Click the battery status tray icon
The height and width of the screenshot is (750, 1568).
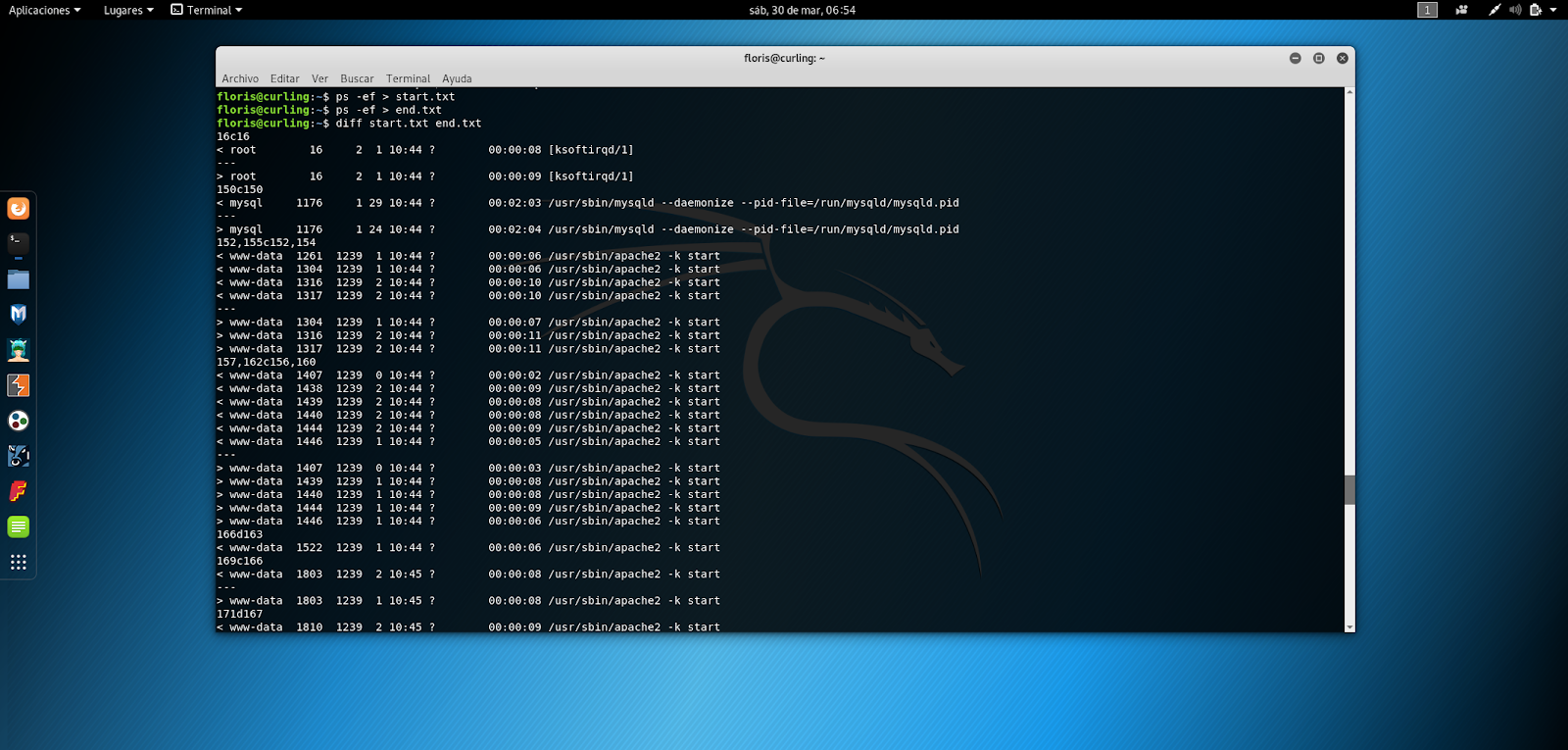1536,10
